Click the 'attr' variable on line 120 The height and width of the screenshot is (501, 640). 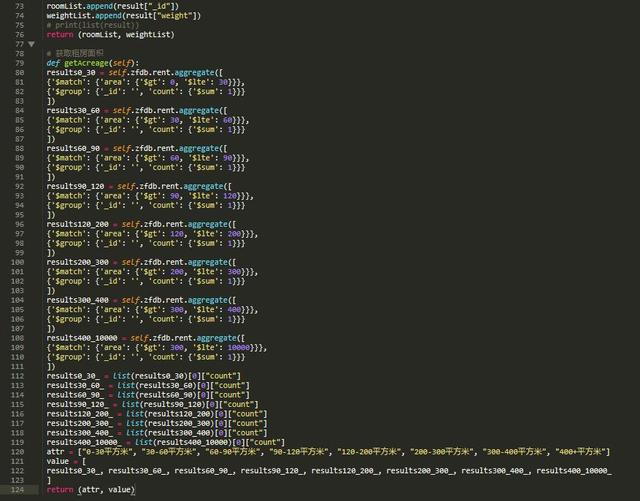coord(55,452)
